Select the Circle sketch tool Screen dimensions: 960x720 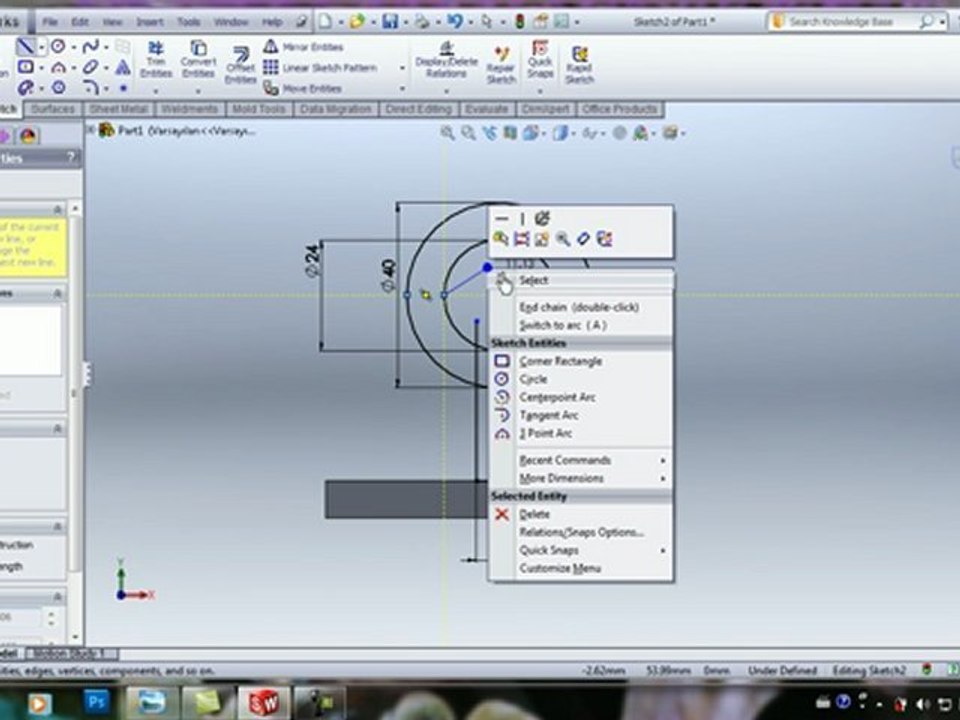click(58, 46)
